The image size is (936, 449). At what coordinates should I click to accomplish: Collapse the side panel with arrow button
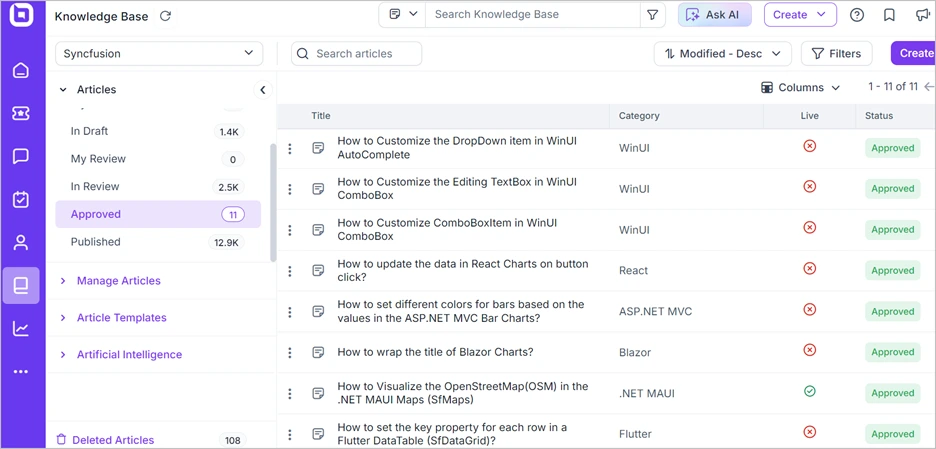click(263, 90)
